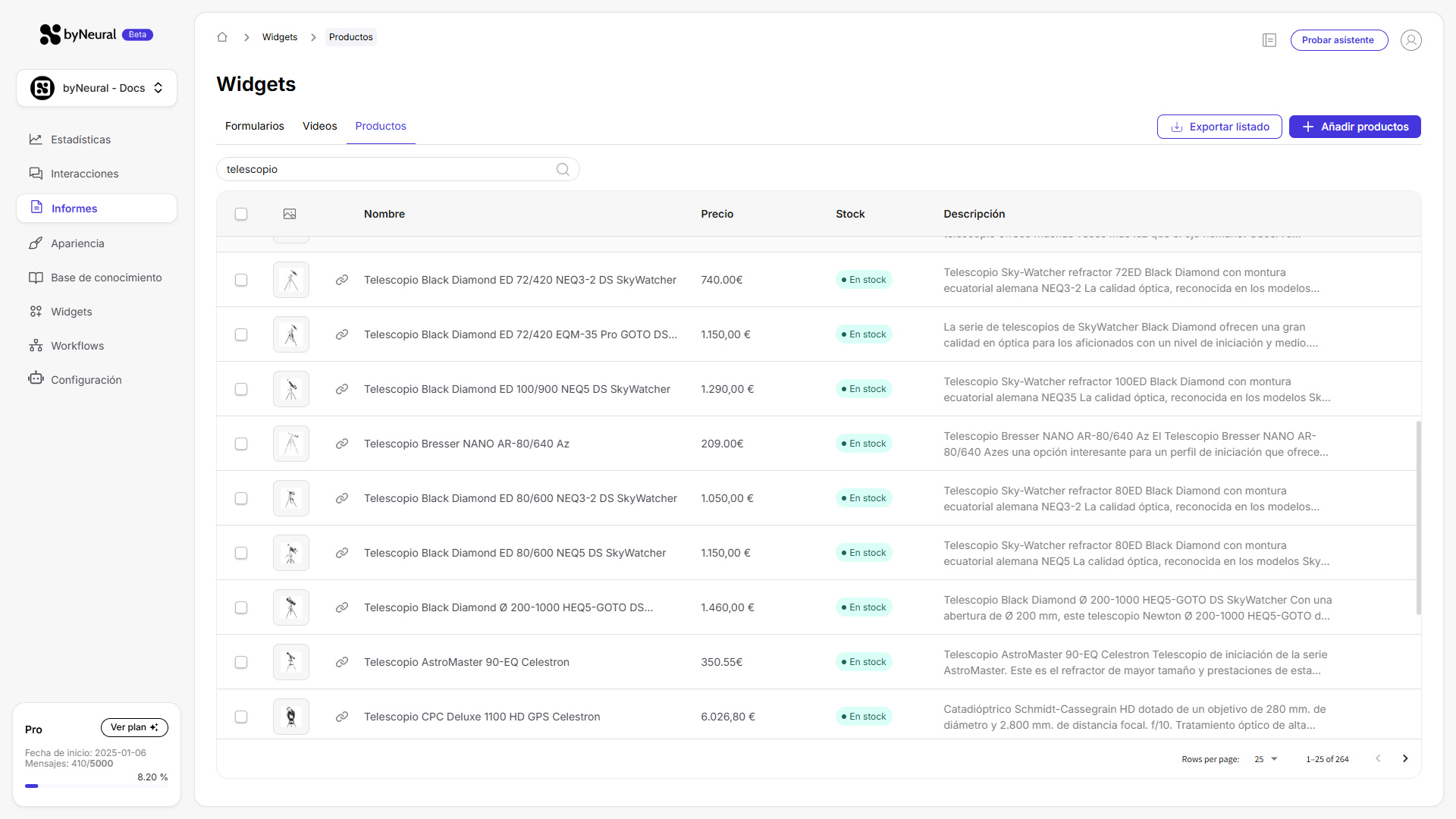
Task: Check the Telescopio CPC Deluxe 1100 HD row
Action: [x=241, y=717]
